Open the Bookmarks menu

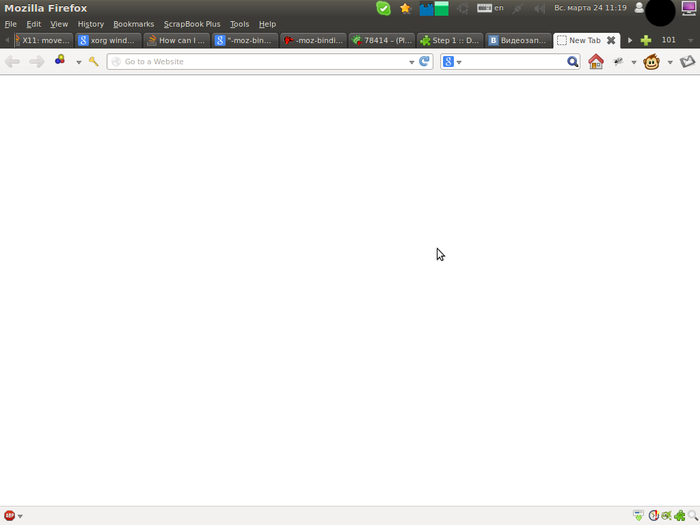[x=133, y=24]
